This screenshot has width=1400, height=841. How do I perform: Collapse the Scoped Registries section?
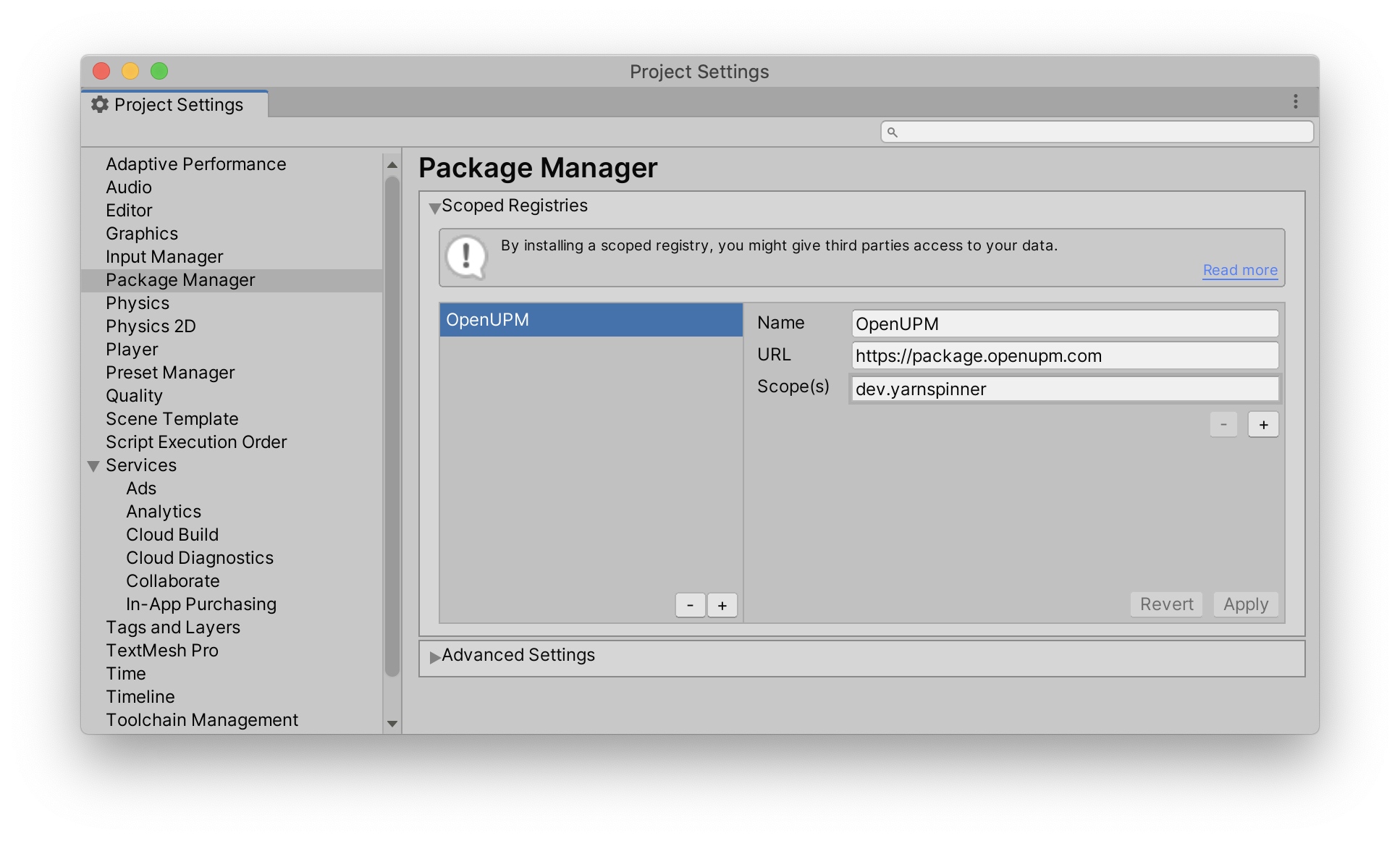coord(435,208)
